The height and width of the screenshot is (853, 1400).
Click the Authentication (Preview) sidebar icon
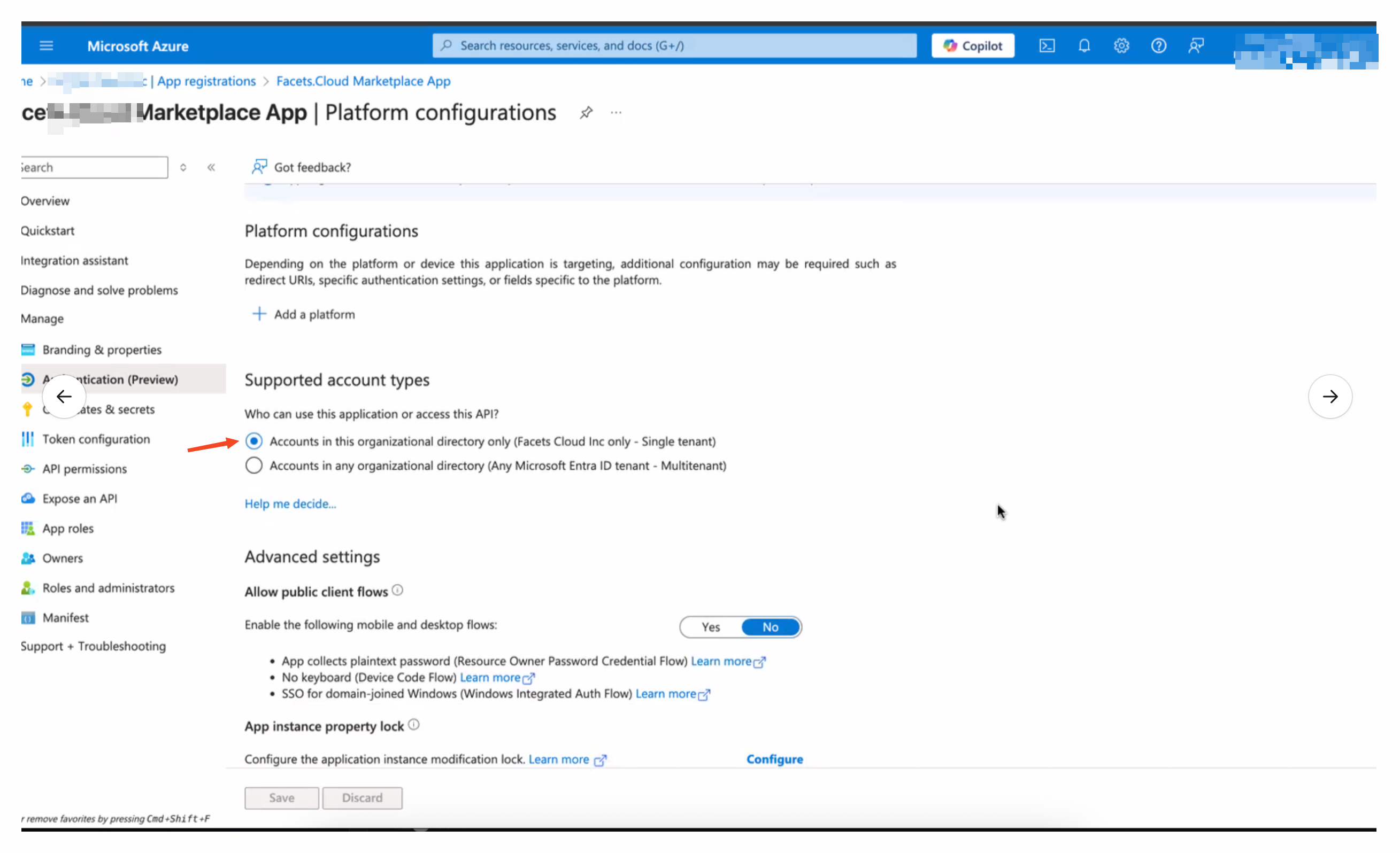pyautogui.click(x=28, y=379)
